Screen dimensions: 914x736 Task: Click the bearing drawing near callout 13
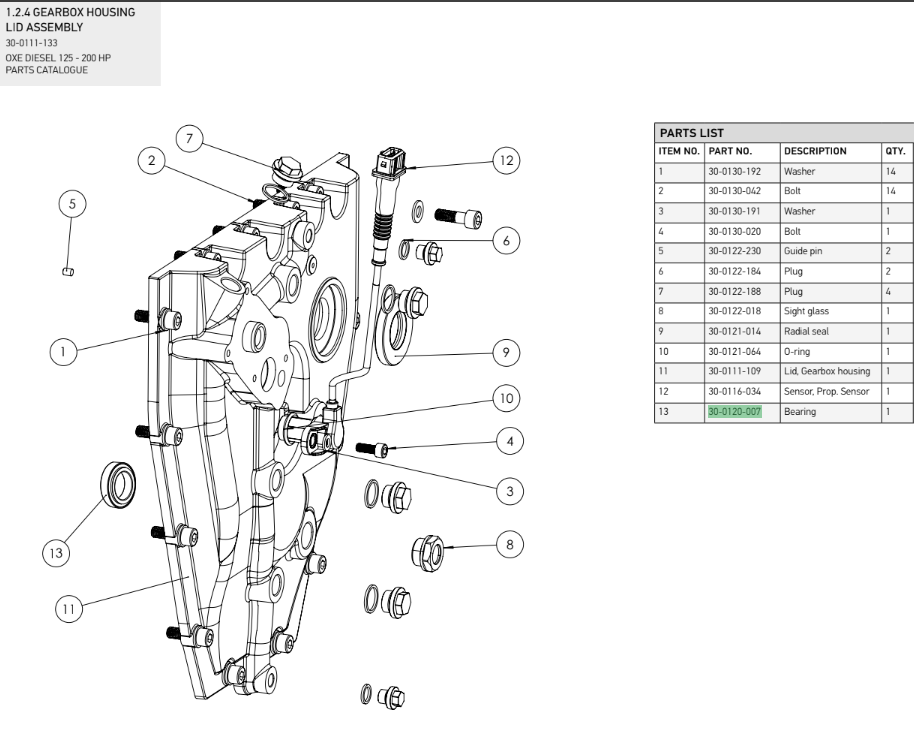point(119,485)
